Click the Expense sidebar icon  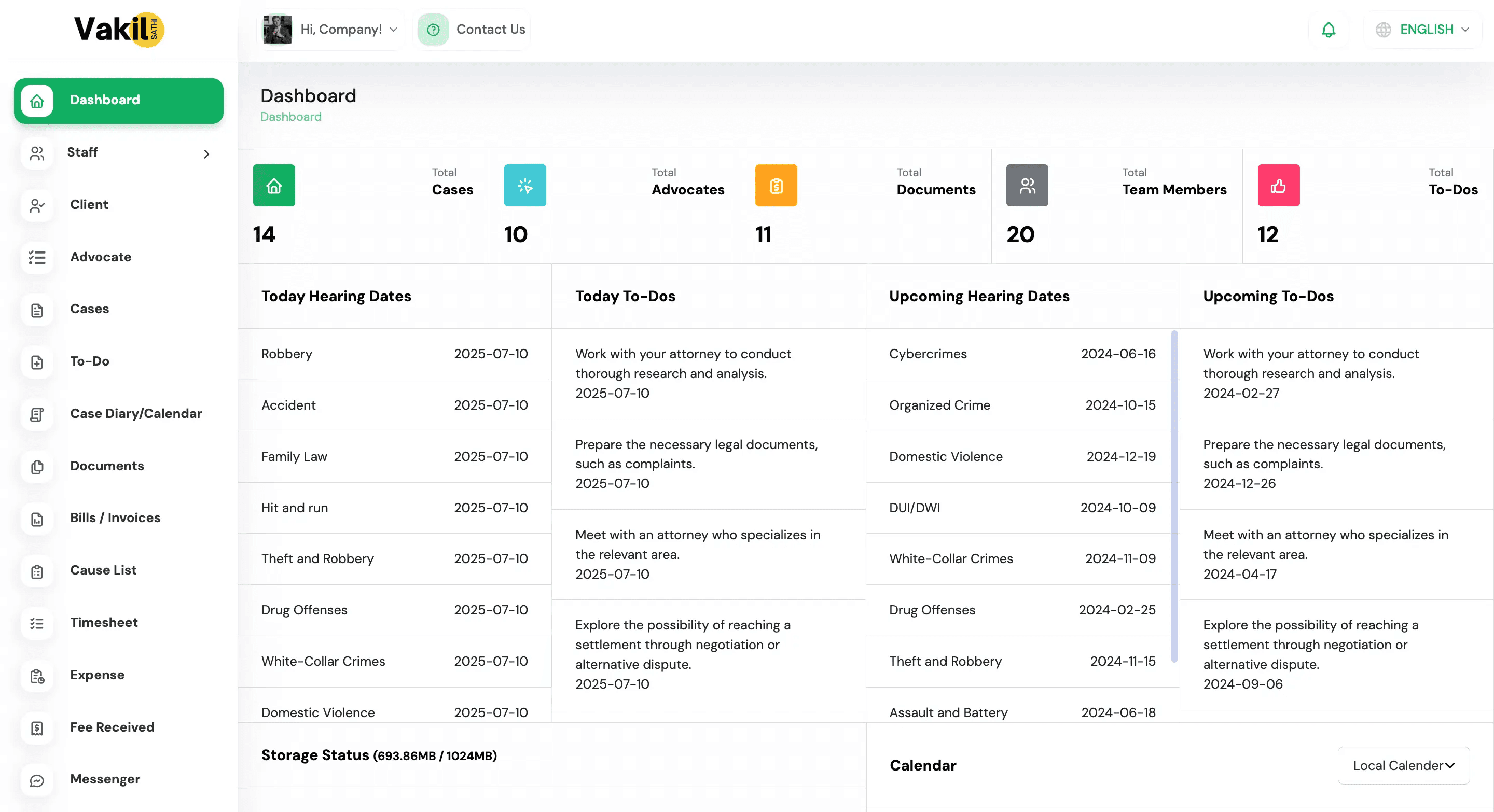point(37,676)
